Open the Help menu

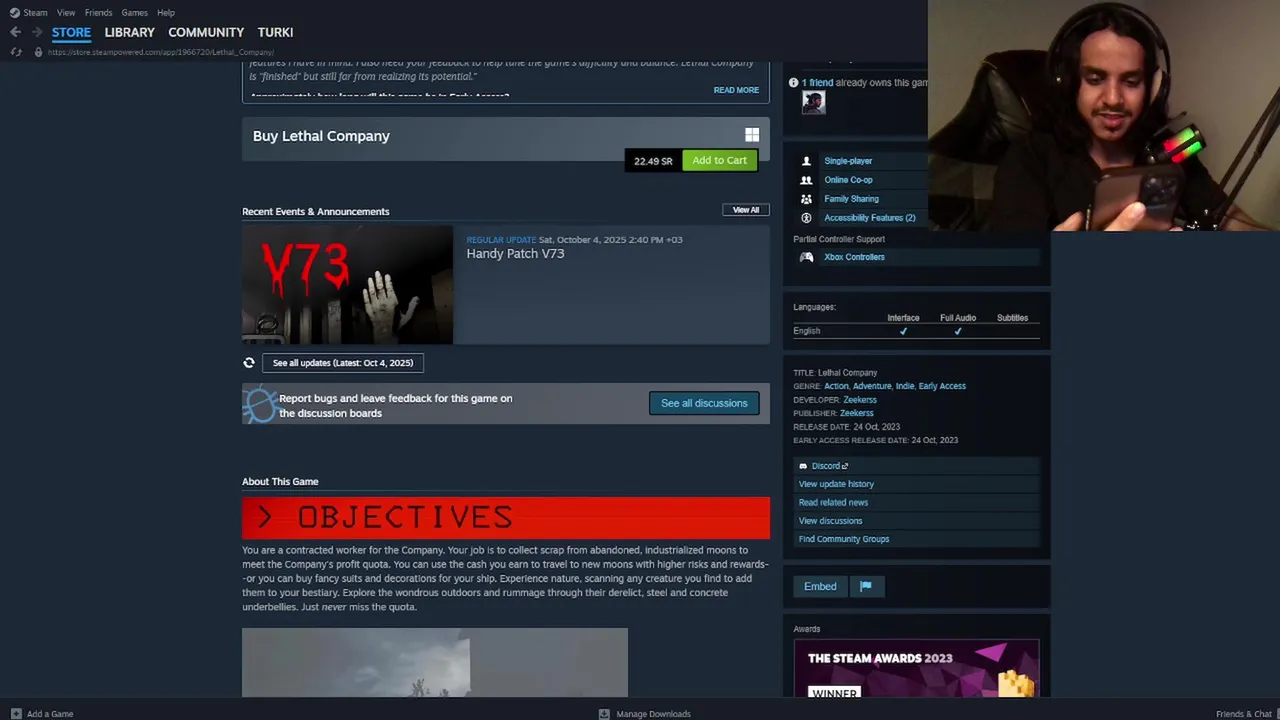coord(166,12)
